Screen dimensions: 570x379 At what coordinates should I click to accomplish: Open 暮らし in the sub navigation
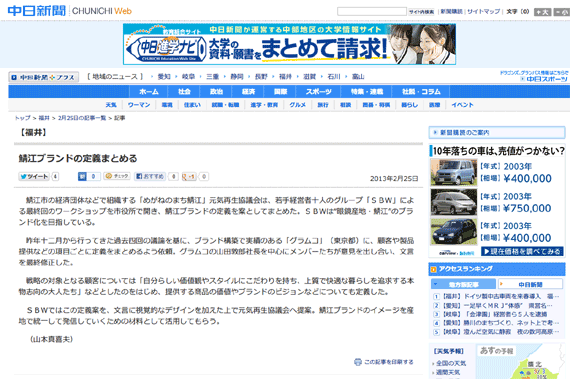[x=409, y=105]
